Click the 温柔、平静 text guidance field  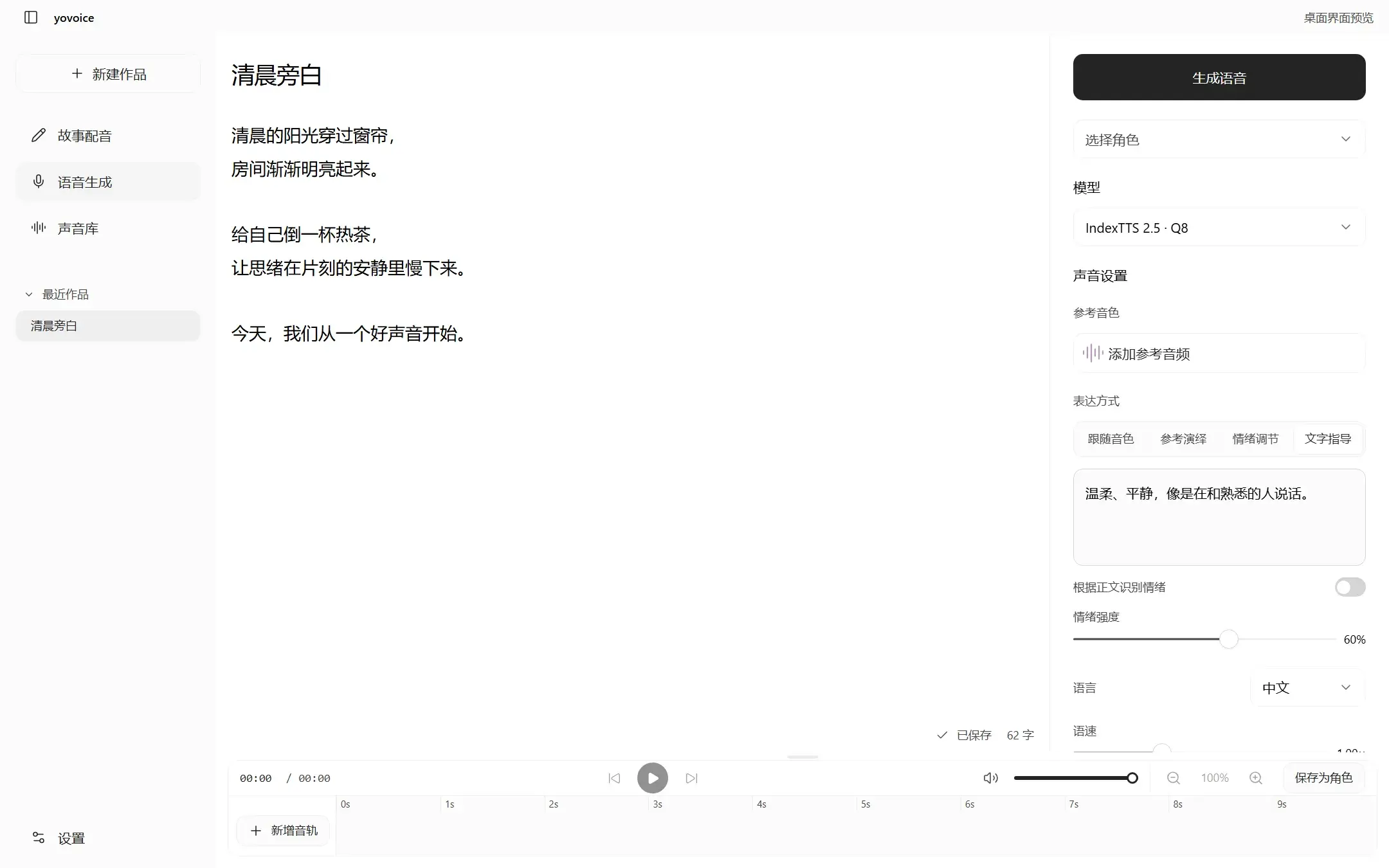point(1219,517)
